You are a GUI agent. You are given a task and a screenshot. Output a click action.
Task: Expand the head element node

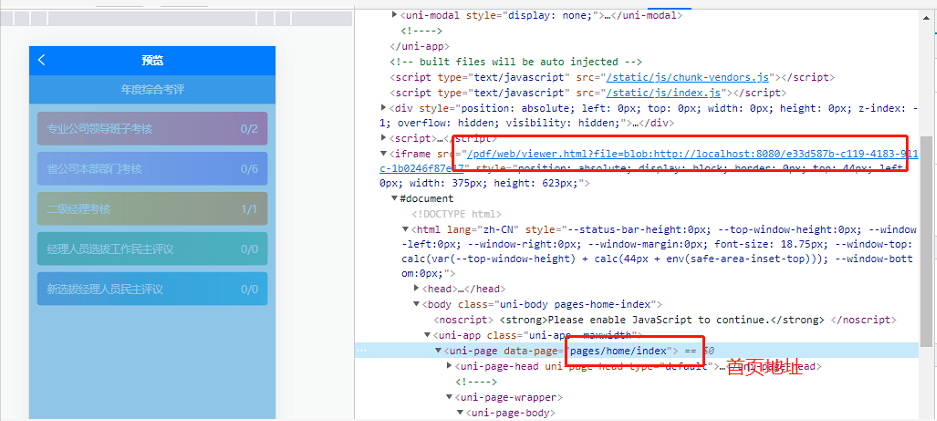click(416, 288)
